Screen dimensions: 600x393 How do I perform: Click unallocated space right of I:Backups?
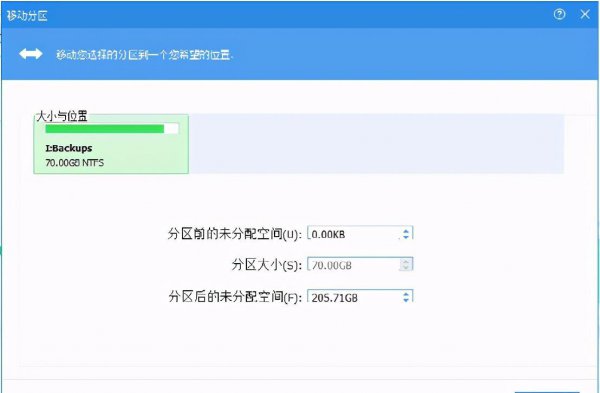376,144
